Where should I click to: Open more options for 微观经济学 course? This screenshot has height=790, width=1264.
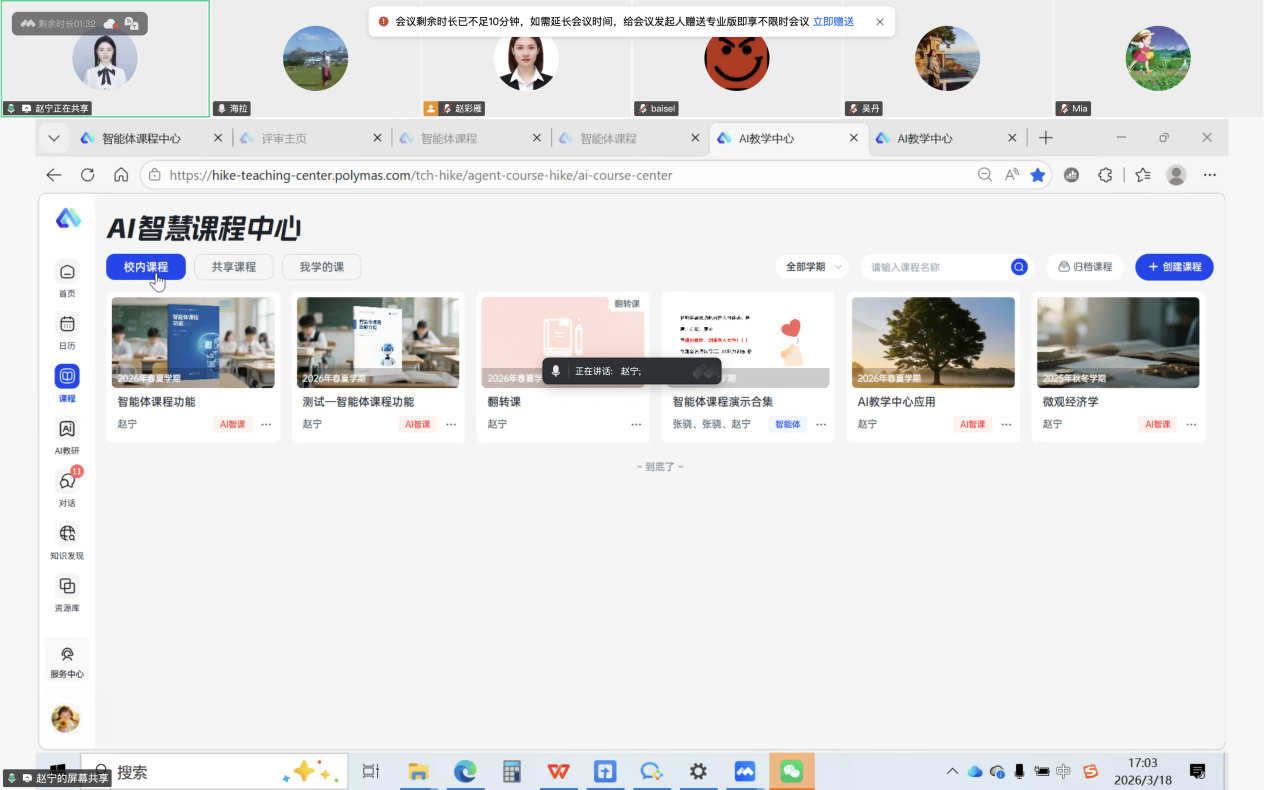(x=1191, y=424)
